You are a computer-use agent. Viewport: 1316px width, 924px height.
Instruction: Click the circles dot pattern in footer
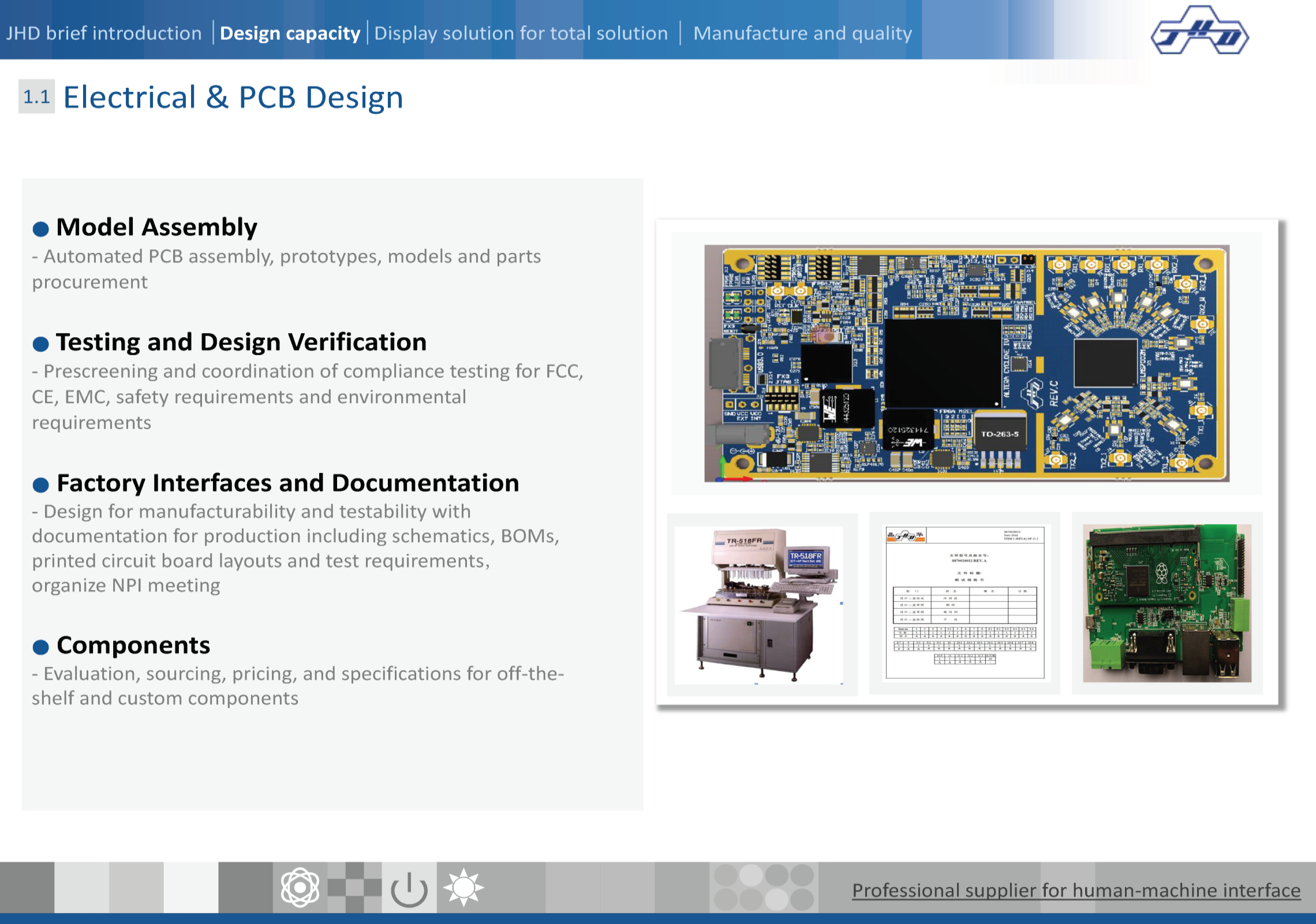click(x=764, y=888)
